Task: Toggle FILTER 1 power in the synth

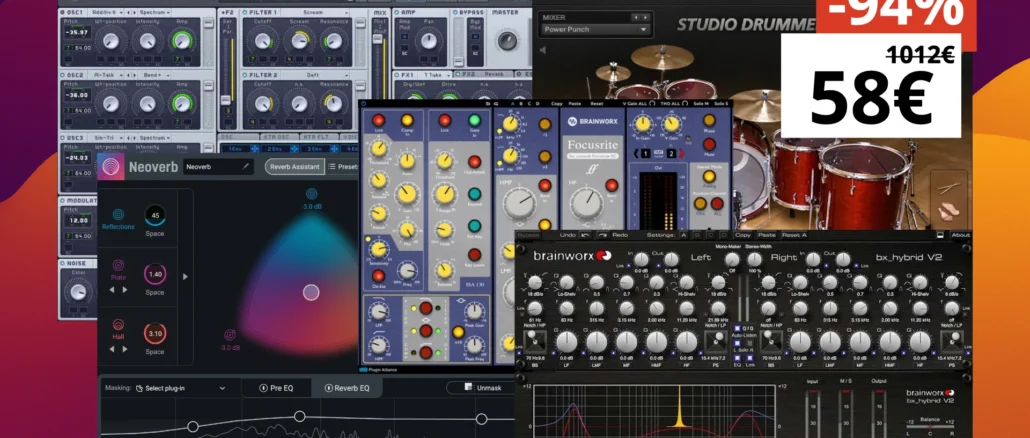Action: tap(245, 12)
